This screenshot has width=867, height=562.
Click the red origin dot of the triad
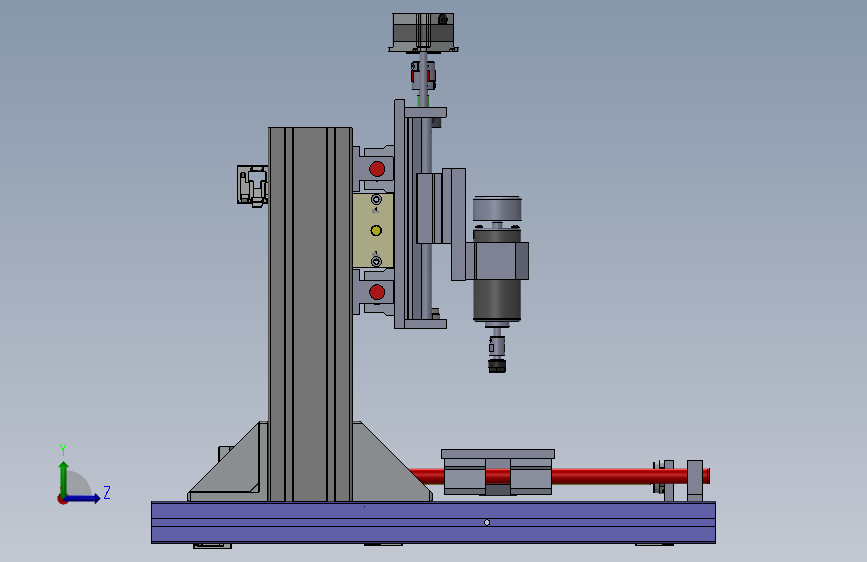(62, 499)
